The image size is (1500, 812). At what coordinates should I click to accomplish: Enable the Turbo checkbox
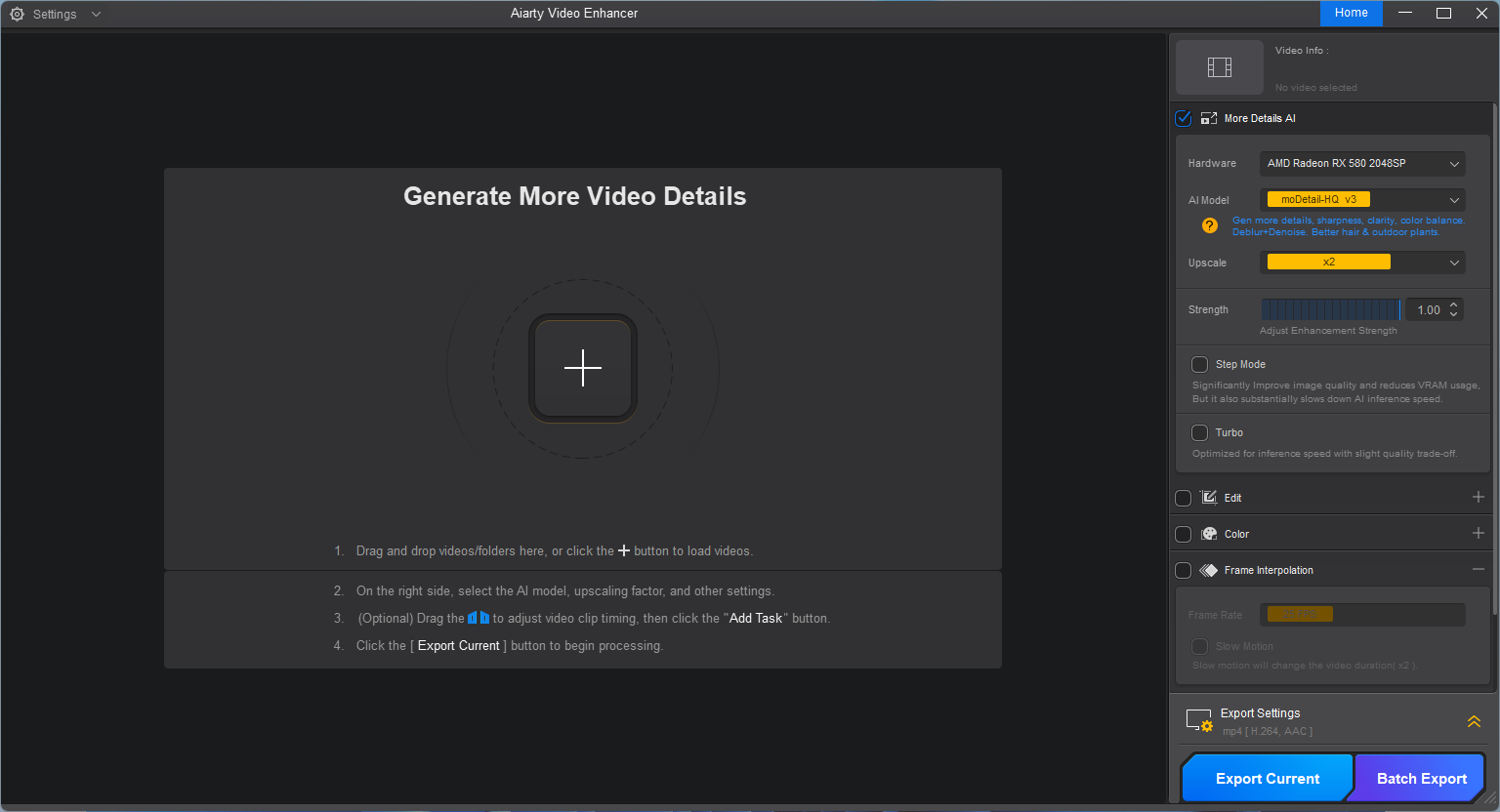1200,432
